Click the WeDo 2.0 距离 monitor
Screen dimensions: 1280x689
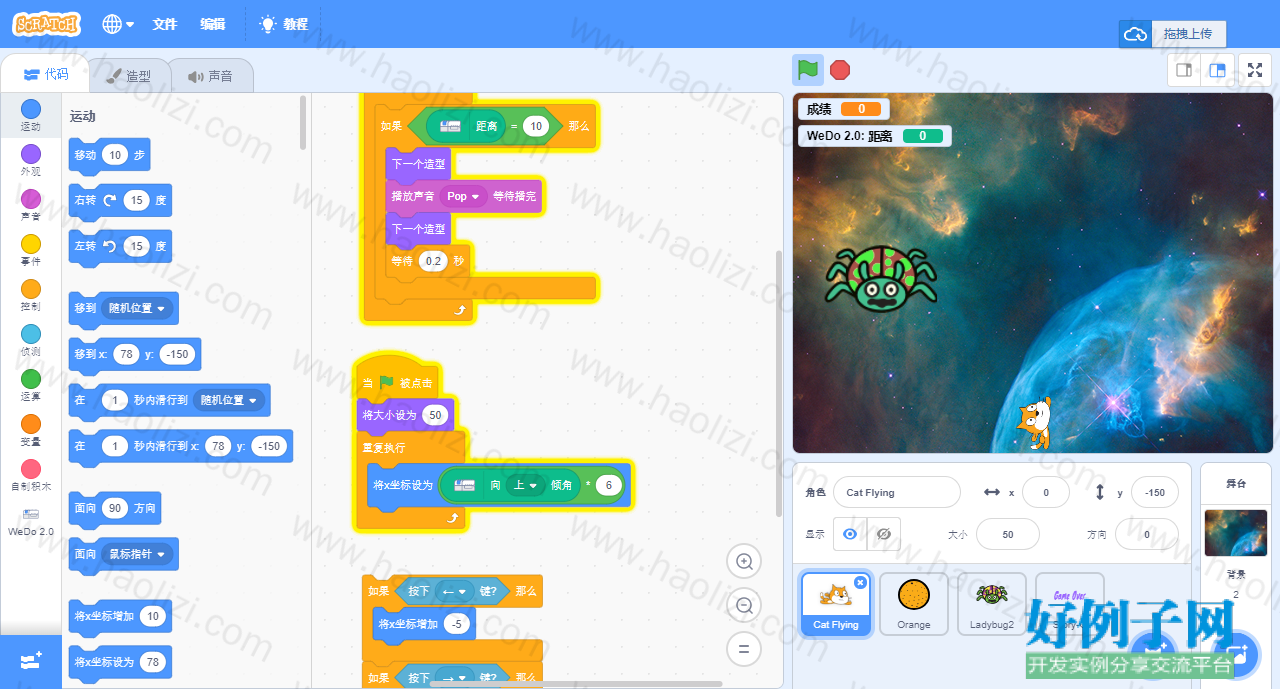[x=874, y=135]
